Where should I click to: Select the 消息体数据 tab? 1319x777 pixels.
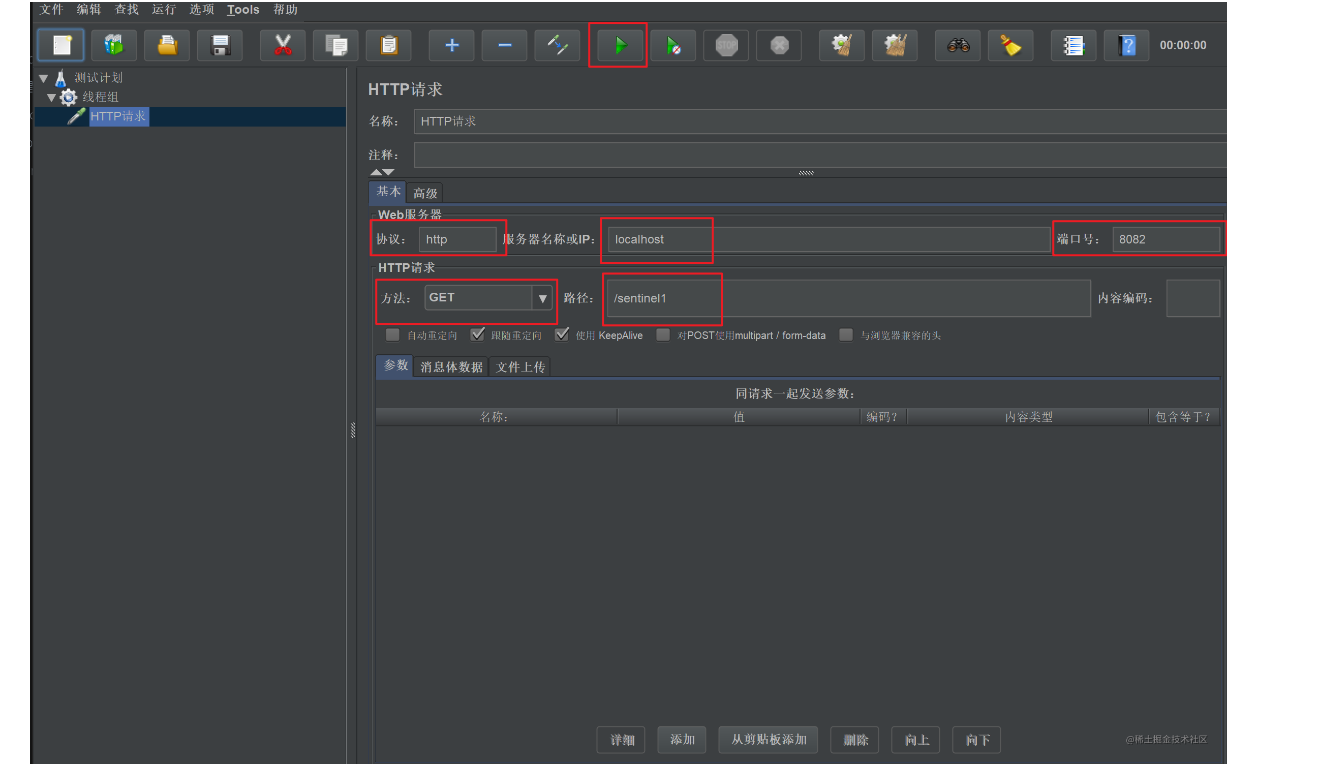451,367
